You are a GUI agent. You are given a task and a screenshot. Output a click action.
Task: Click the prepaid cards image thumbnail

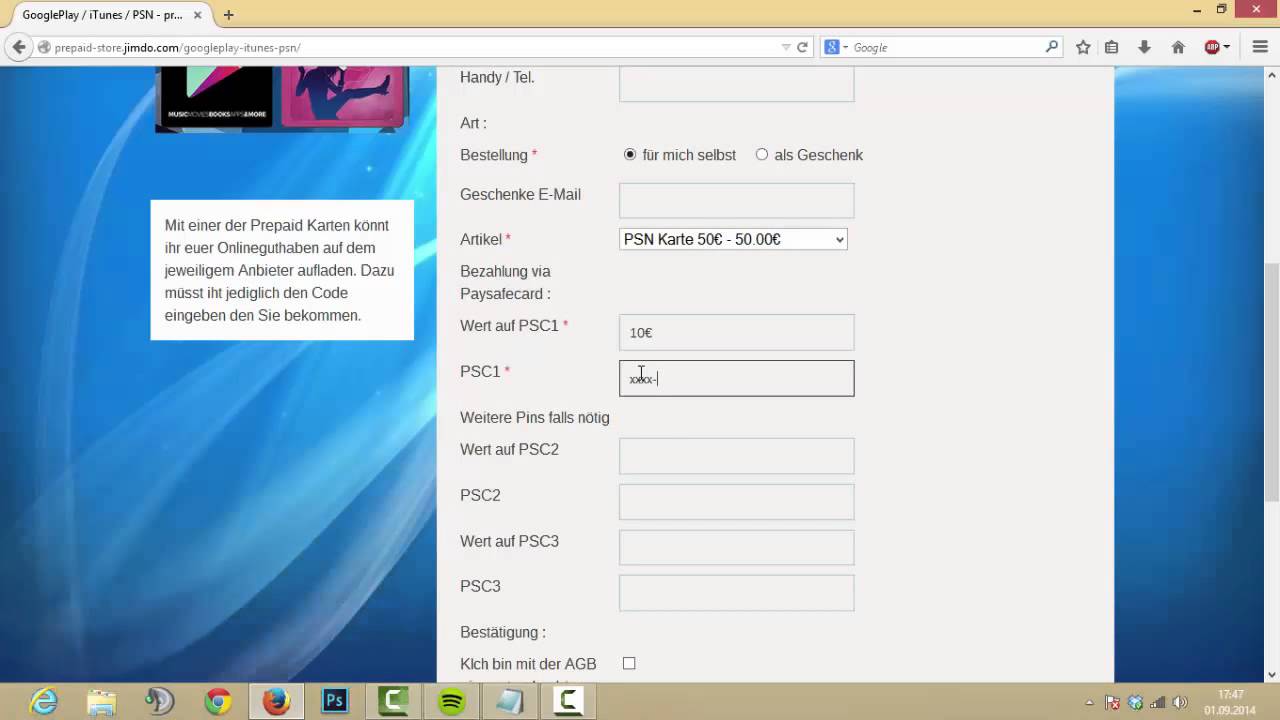pos(282,99)
